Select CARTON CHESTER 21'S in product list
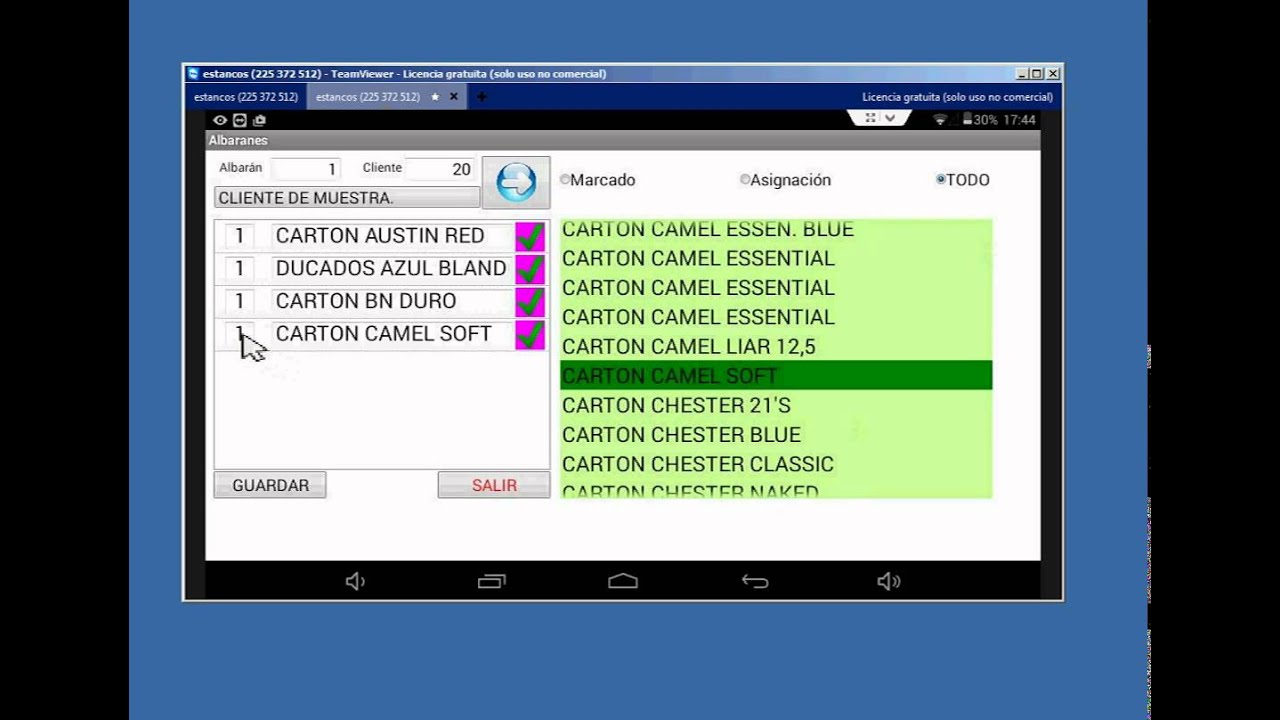This screenshot has width=1280, height=720. pos(776,405)
